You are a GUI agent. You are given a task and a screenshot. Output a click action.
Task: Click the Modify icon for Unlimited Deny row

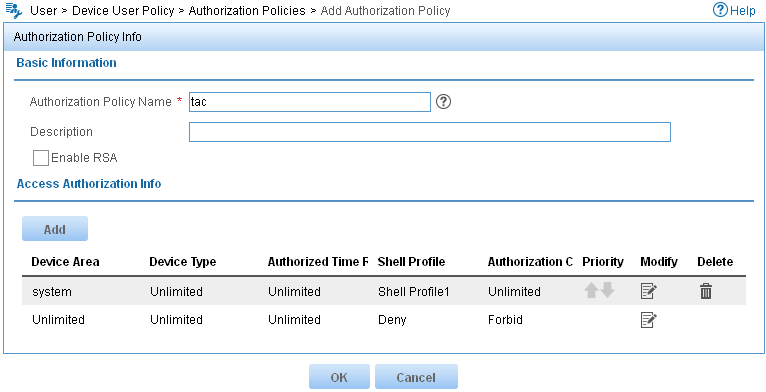click(x=649, y=320)
